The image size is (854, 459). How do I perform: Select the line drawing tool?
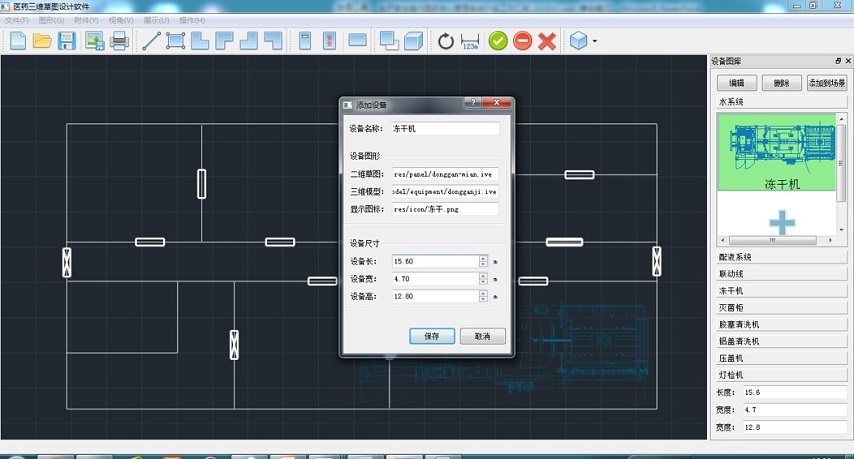pyautogui.click(x=152, y=41)
